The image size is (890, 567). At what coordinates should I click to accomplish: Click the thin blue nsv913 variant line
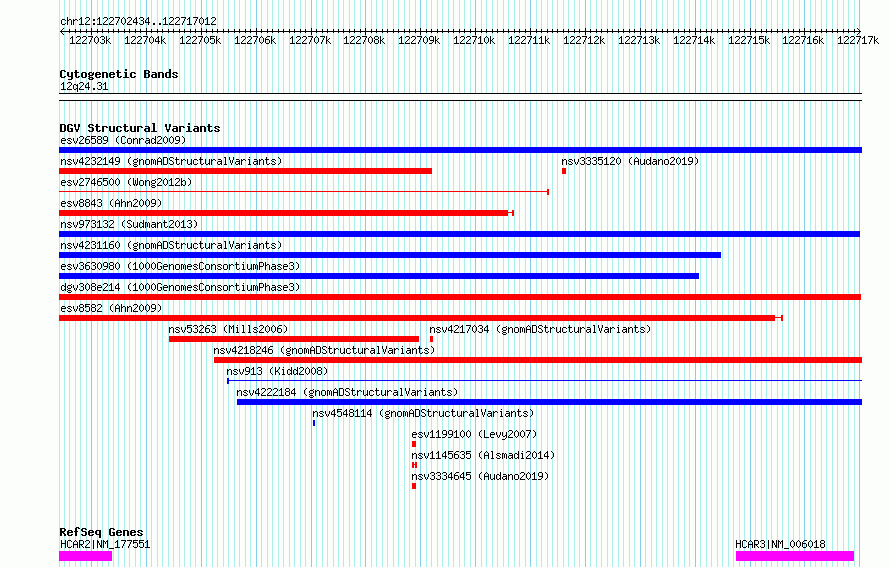[x=544, y=381]
